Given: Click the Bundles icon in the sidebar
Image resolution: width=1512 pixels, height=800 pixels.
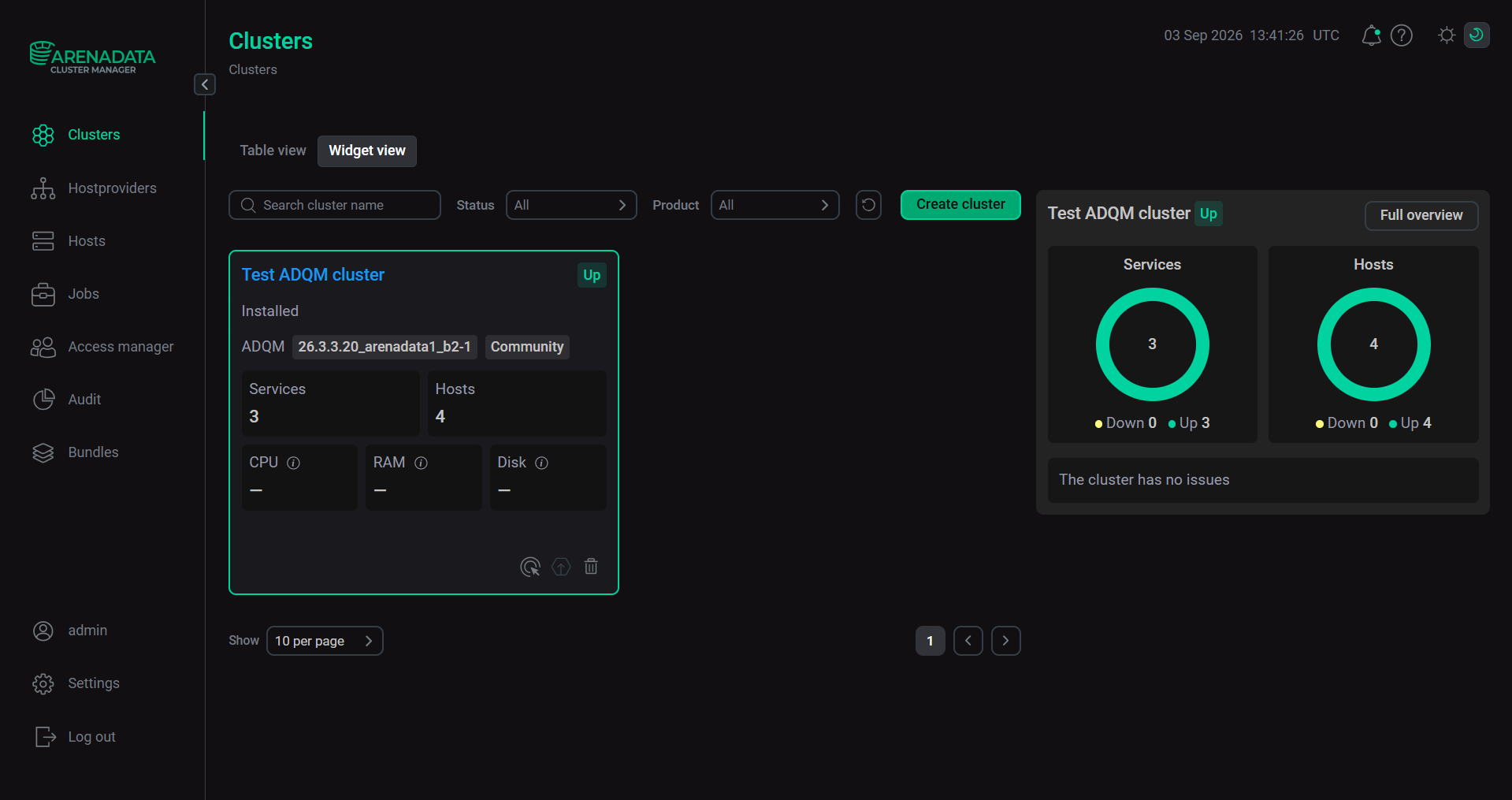Looking at the screenshot, I should coord(43,452).
